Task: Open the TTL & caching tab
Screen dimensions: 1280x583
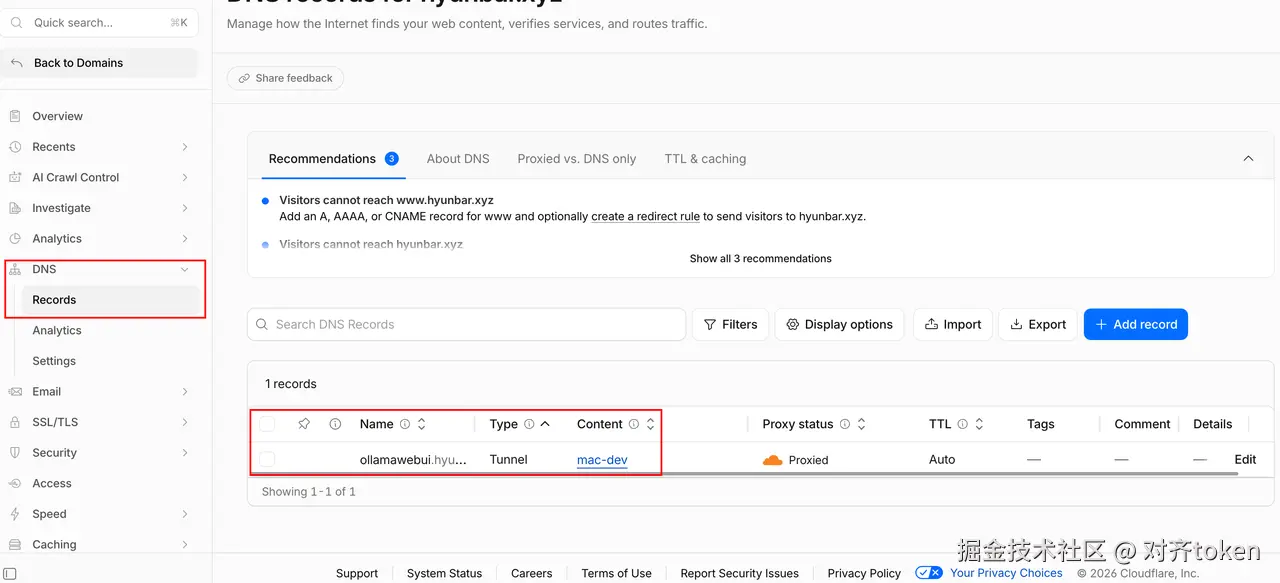Action: (x=705, y=159)
